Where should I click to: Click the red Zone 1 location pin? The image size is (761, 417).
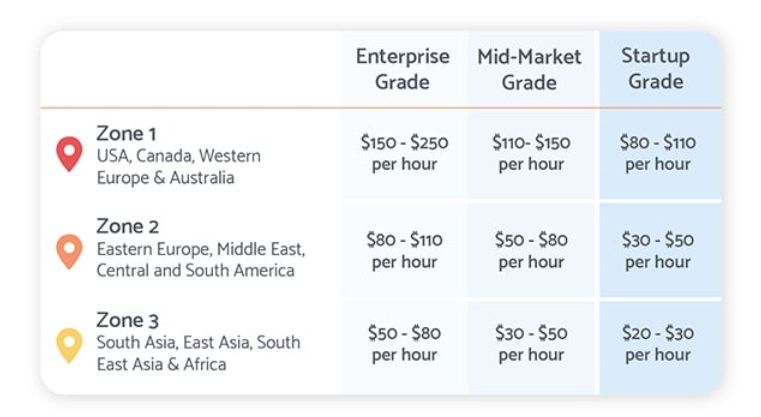coord(68,154)
